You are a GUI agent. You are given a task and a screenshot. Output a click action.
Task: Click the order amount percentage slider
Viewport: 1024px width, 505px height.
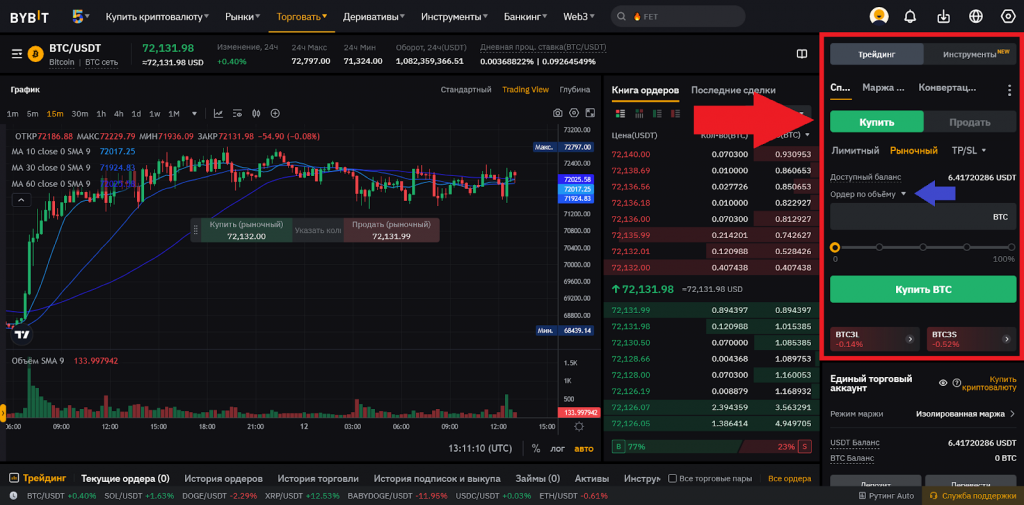(x=922, y=247)
